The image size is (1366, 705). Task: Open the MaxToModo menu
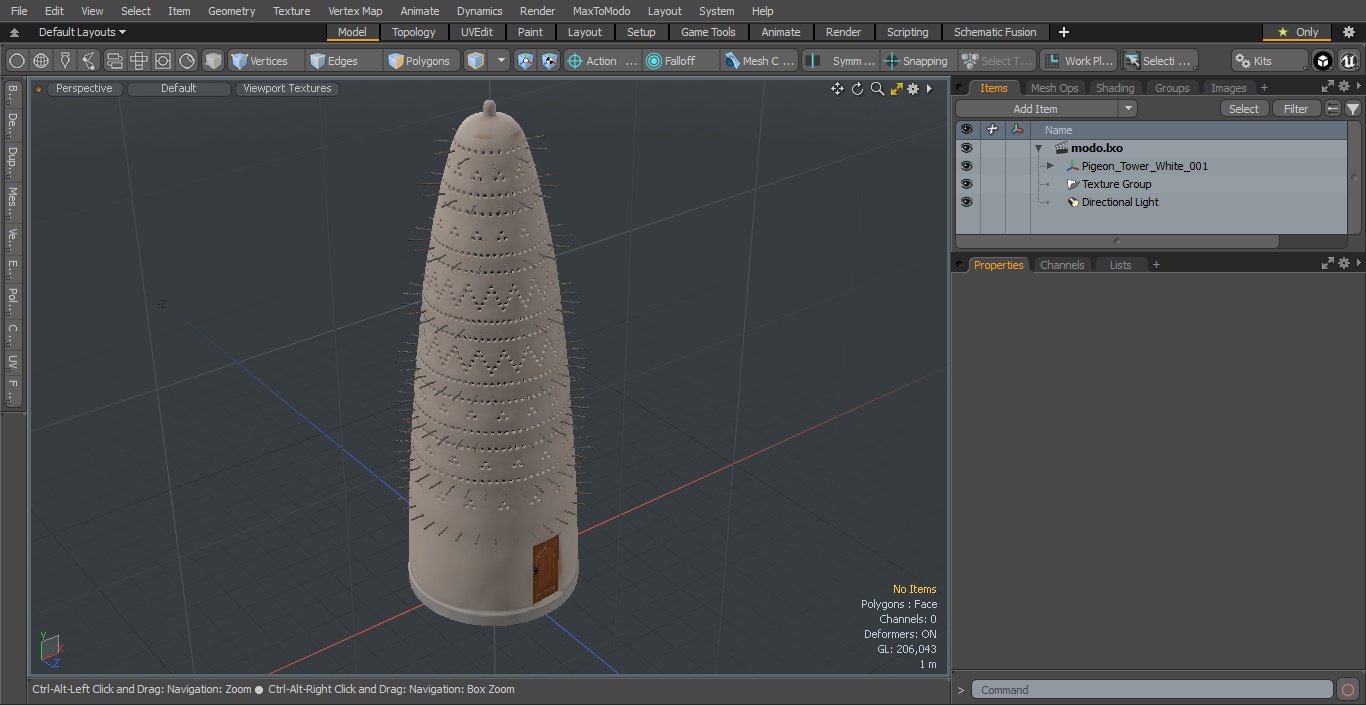pyautogui.click(x=601, y=11)
